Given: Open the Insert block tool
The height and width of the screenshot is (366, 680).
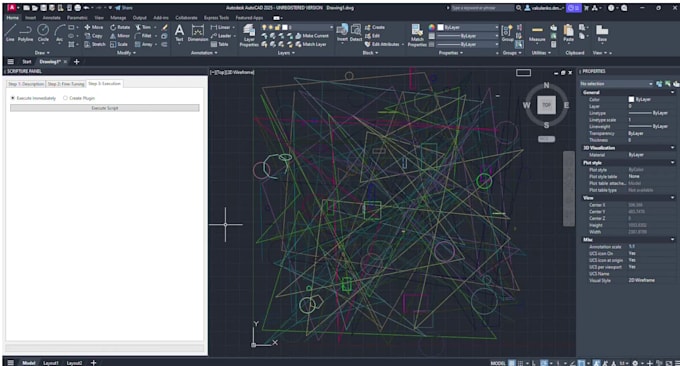Looking at the screenshot, I should click(x=342, y=33).
